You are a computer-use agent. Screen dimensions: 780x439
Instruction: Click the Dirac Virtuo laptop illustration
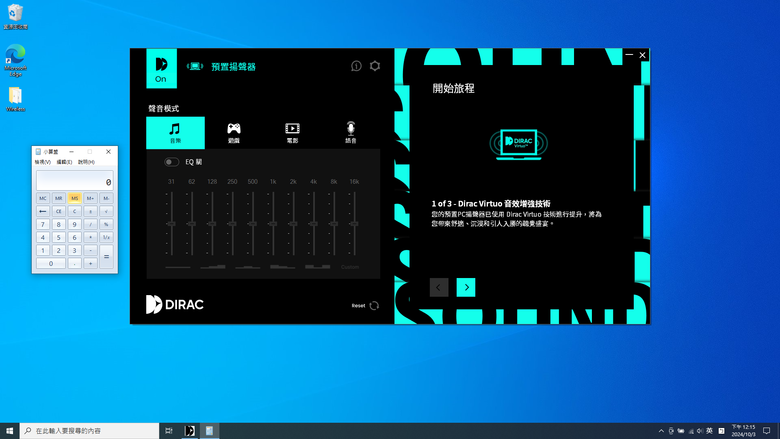[x=518, y=144]
